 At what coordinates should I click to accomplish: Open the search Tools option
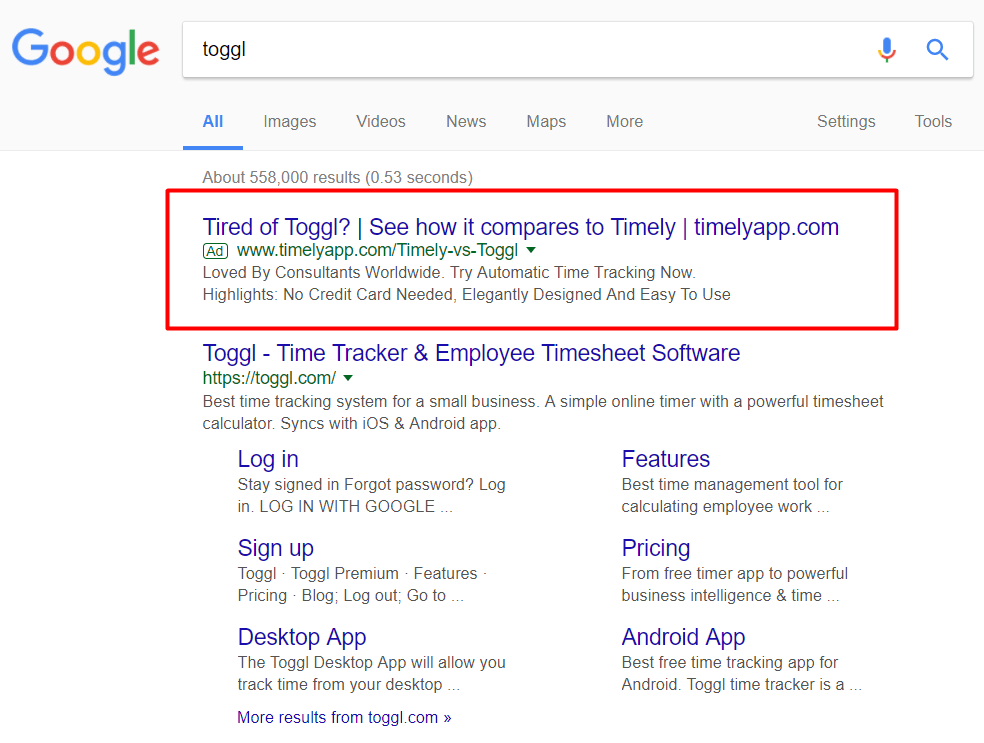(x=933, y=121)
